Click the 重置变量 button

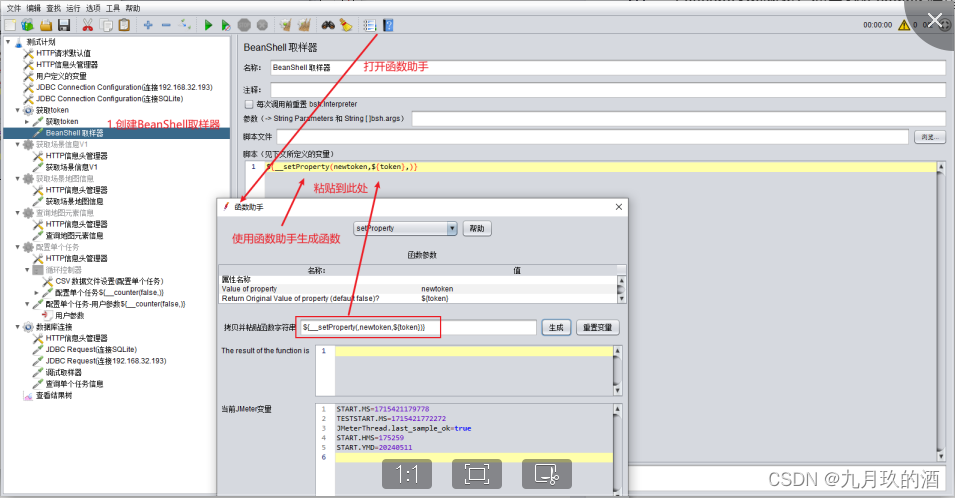pyautogui.click(x=597, y=328)
